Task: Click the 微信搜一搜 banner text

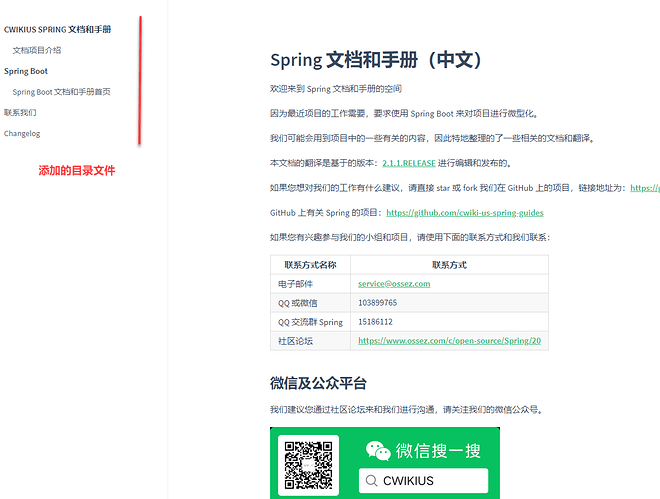Action: click(438, 451)
